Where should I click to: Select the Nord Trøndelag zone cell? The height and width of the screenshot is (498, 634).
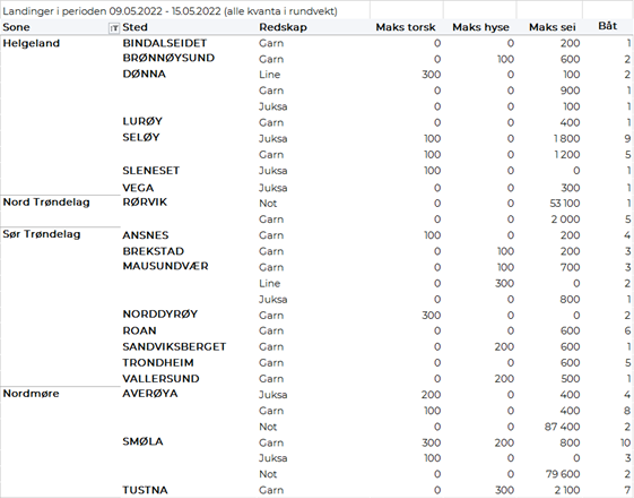tap(46, 202)
